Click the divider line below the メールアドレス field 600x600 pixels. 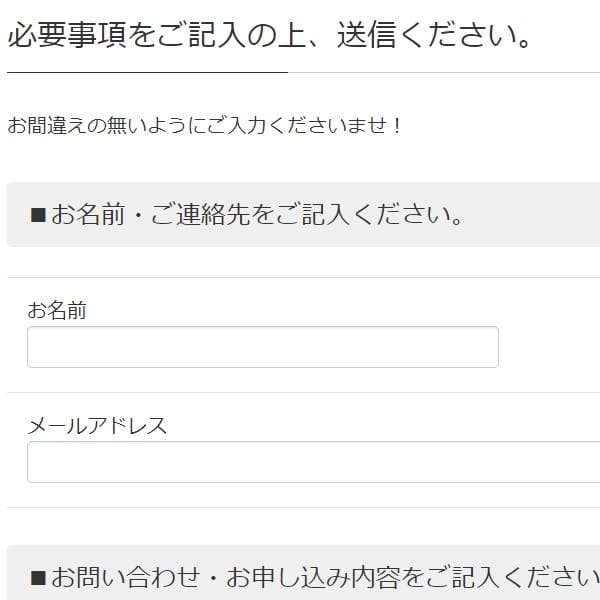(x=304, y=507)
